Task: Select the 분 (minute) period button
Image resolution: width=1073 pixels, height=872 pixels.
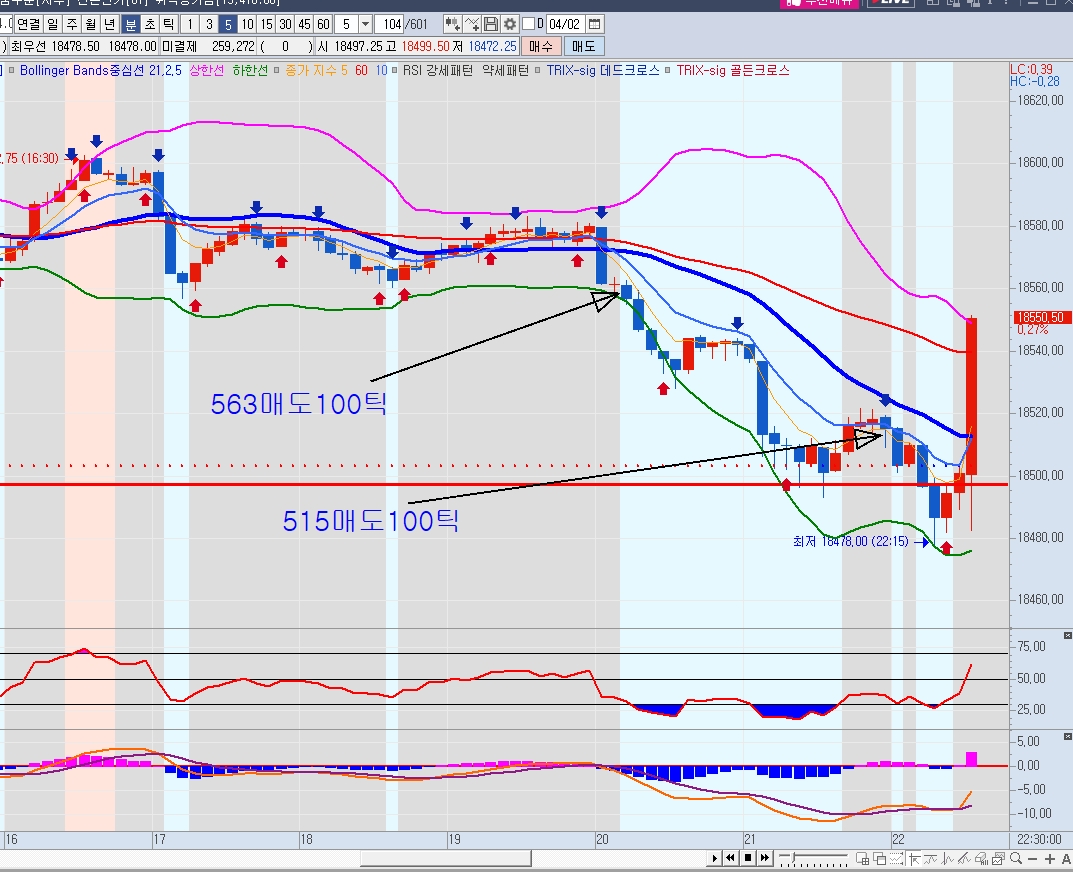Action: pyautogui.click(x=130, y=25)
